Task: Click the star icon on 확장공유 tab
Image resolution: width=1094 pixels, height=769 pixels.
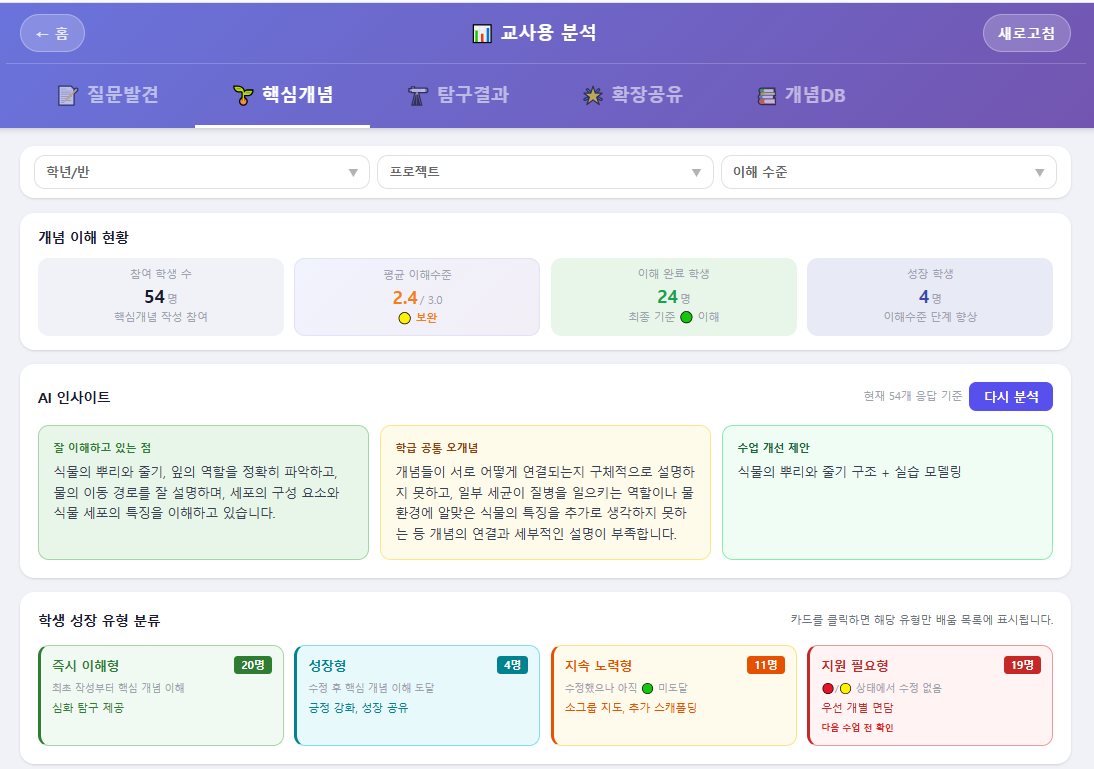Action: pos(592,95)
